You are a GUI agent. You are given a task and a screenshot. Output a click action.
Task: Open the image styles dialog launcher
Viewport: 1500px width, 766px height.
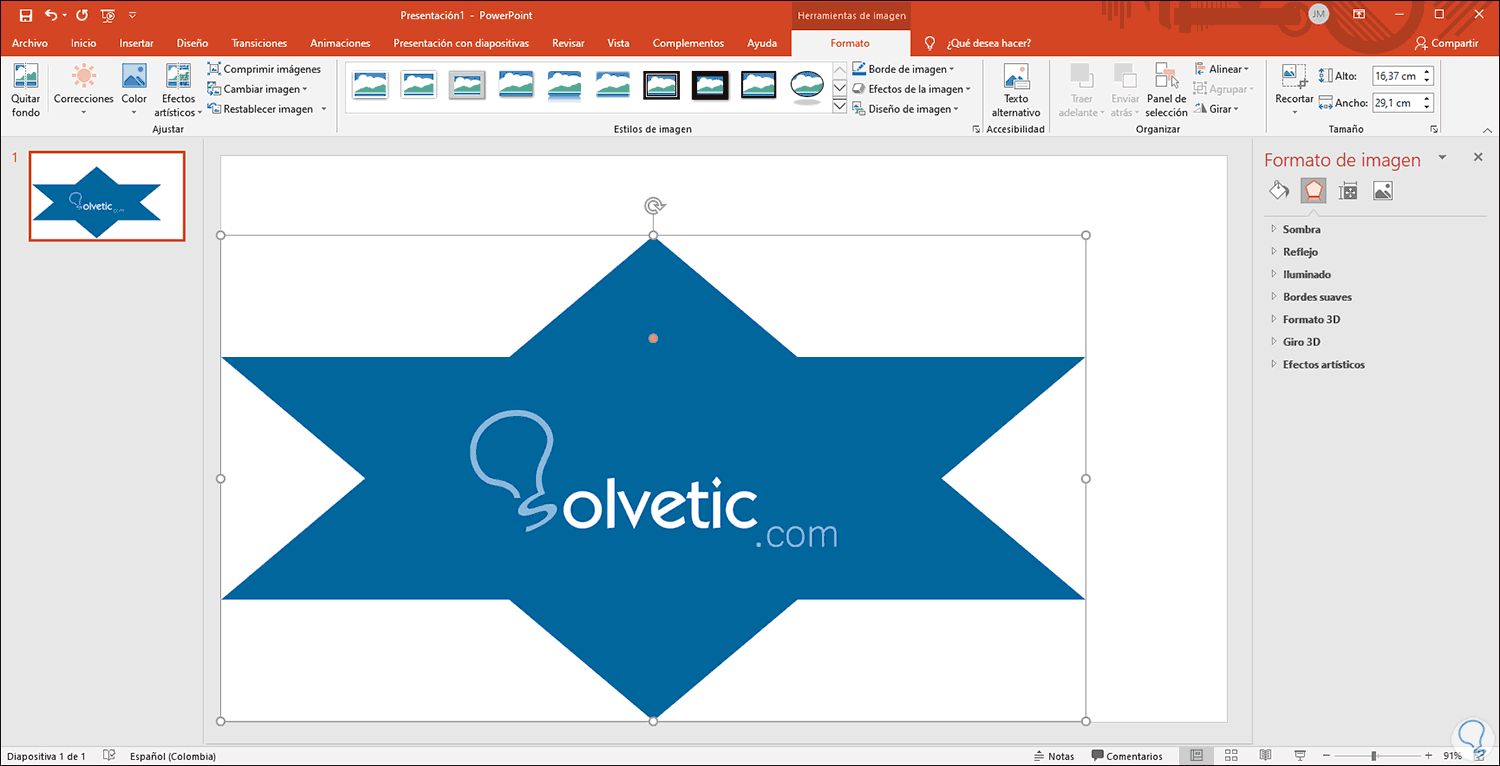point(976,129)
